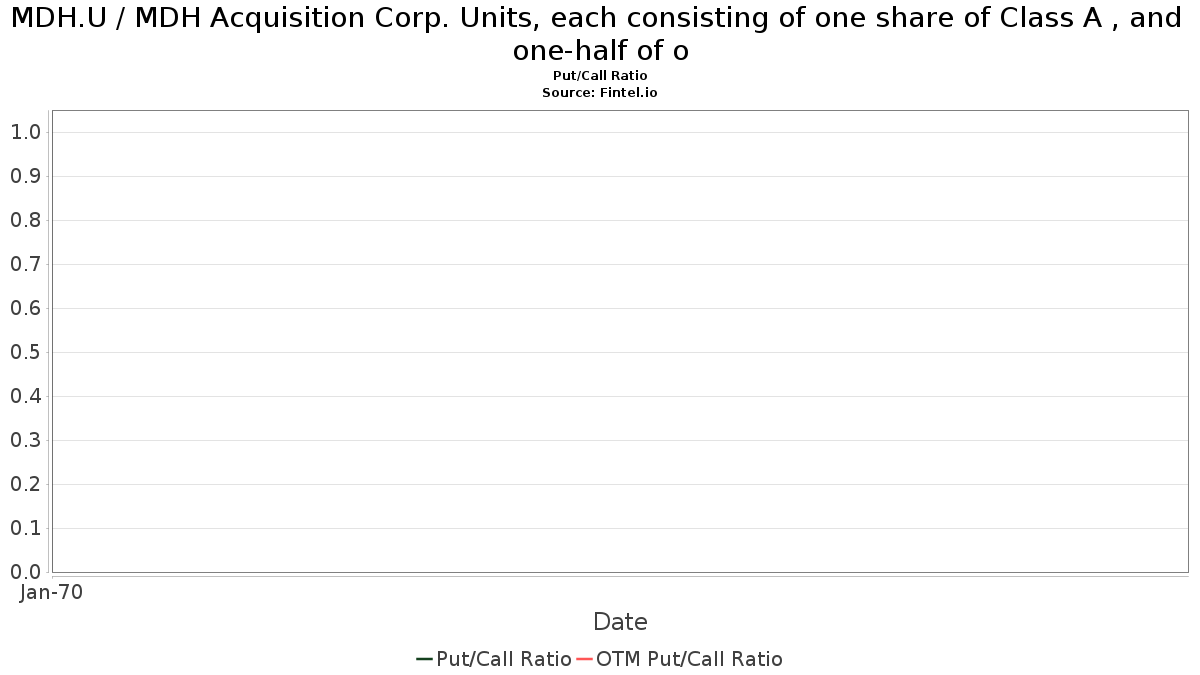Toggle the OTM Put/Call Ratio legend entry
Image resolution: width=1200 pixels, height=675 pixels.
tap(679, 659)
